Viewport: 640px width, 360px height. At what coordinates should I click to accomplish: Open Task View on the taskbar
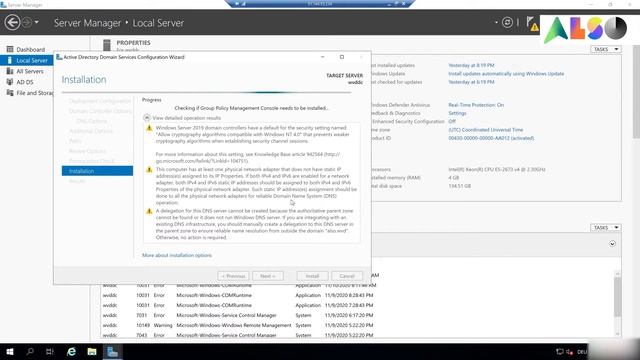point(50,351)
